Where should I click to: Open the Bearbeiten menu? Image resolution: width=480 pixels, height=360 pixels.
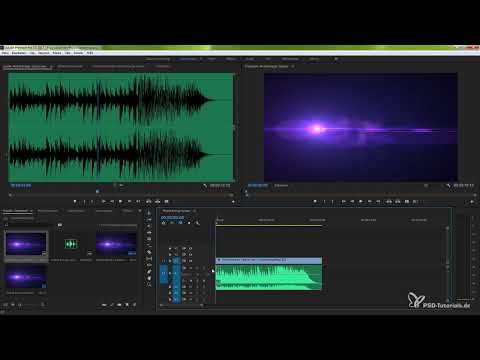tap(19, 53)
